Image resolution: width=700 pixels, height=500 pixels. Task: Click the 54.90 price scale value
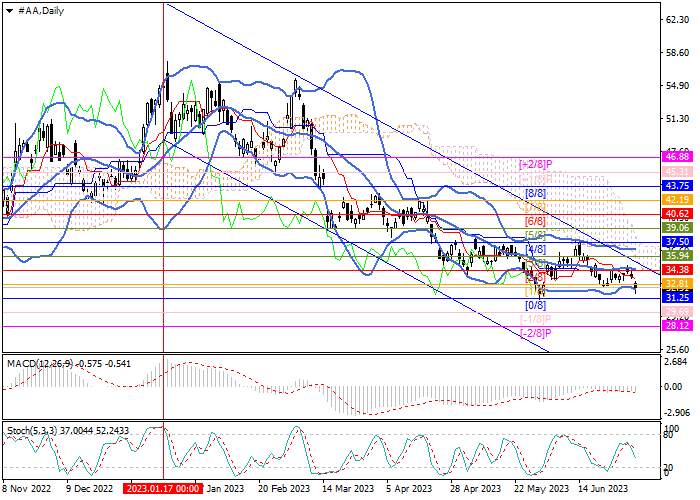click(x=677, y=86)
